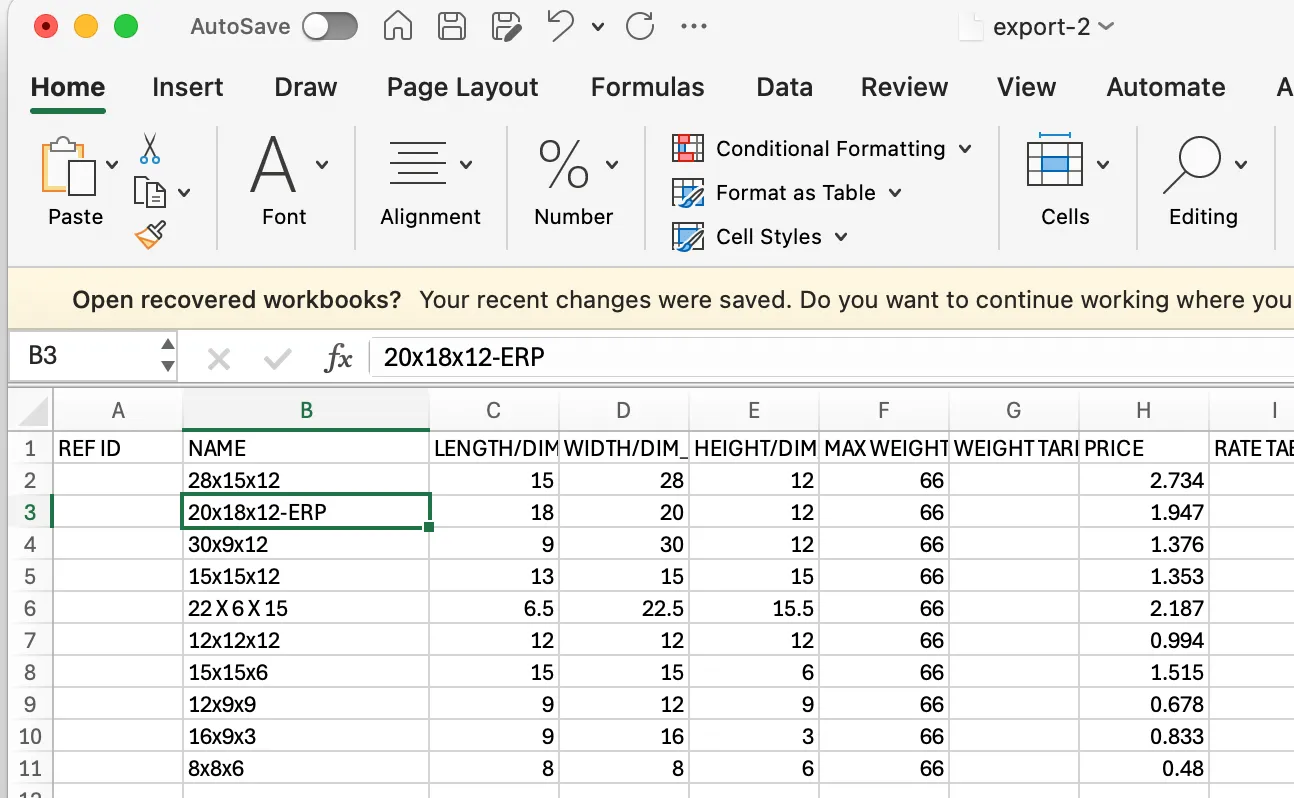
Task: Open the Format as Table dropdown
Action: [x=787, y=193]
